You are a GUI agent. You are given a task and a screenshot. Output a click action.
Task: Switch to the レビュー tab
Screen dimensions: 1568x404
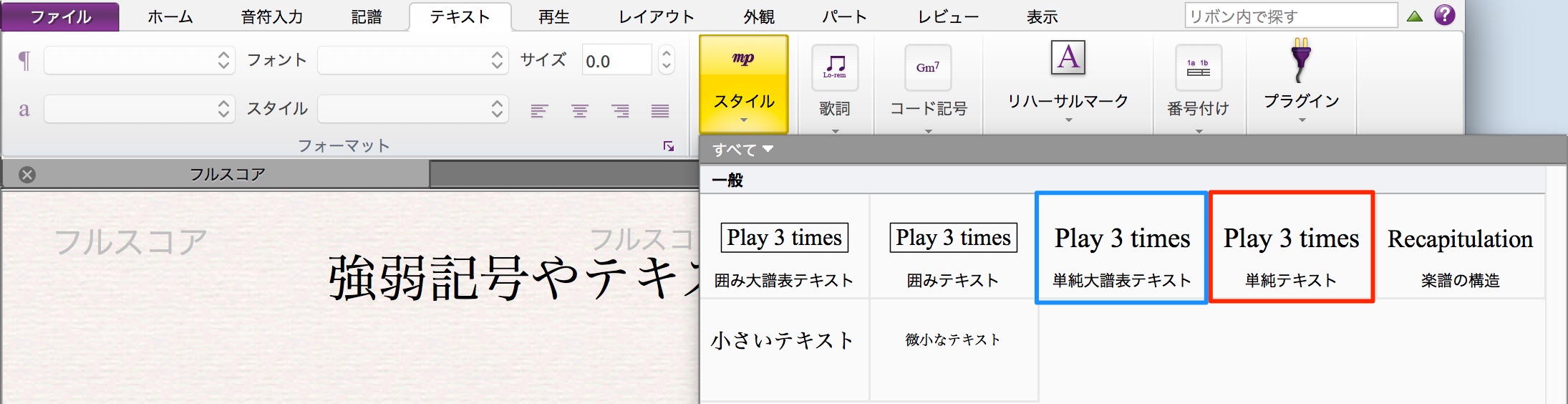pos(949,17)
